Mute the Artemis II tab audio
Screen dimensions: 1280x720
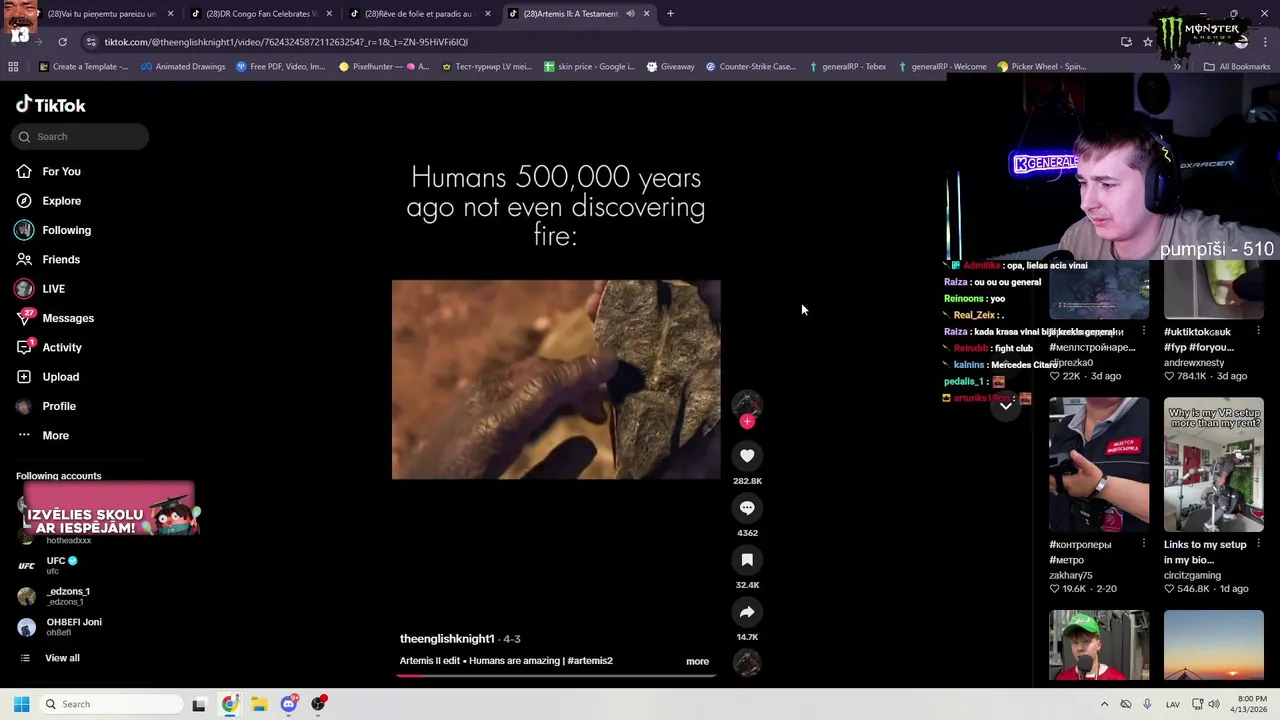pyautogui.click(x=630, y=14)
